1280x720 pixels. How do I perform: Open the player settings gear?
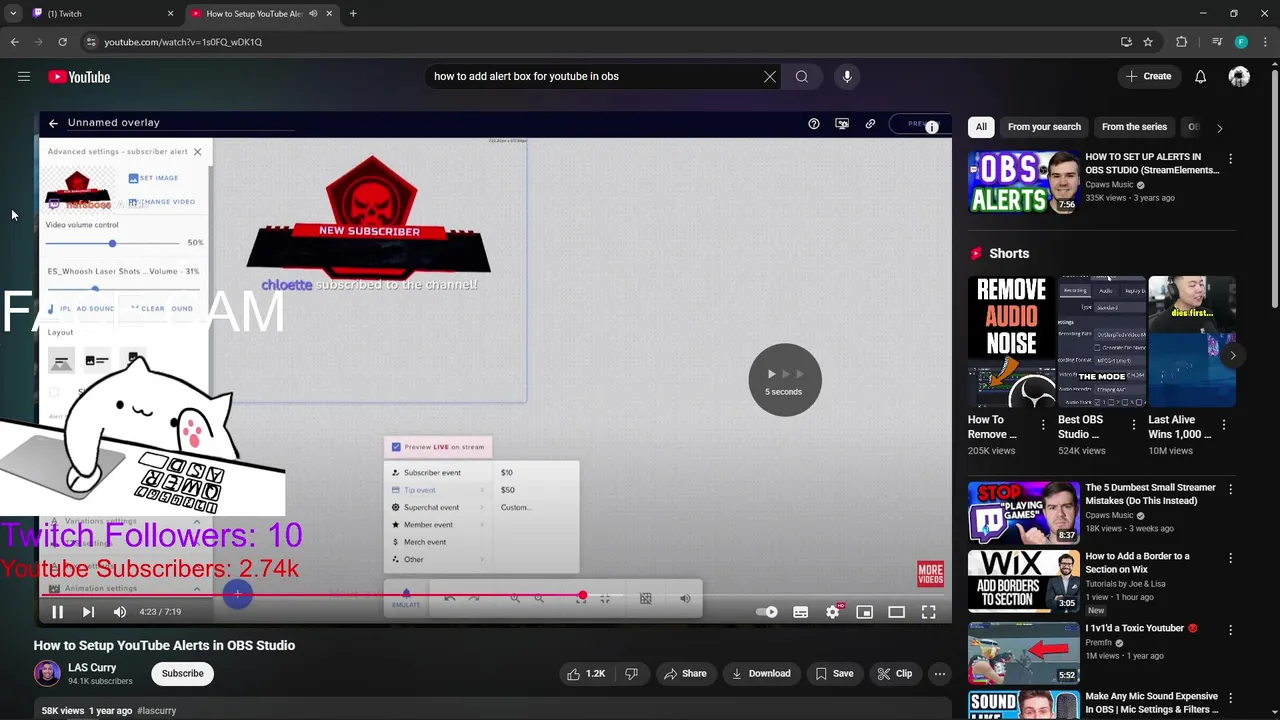833,612
